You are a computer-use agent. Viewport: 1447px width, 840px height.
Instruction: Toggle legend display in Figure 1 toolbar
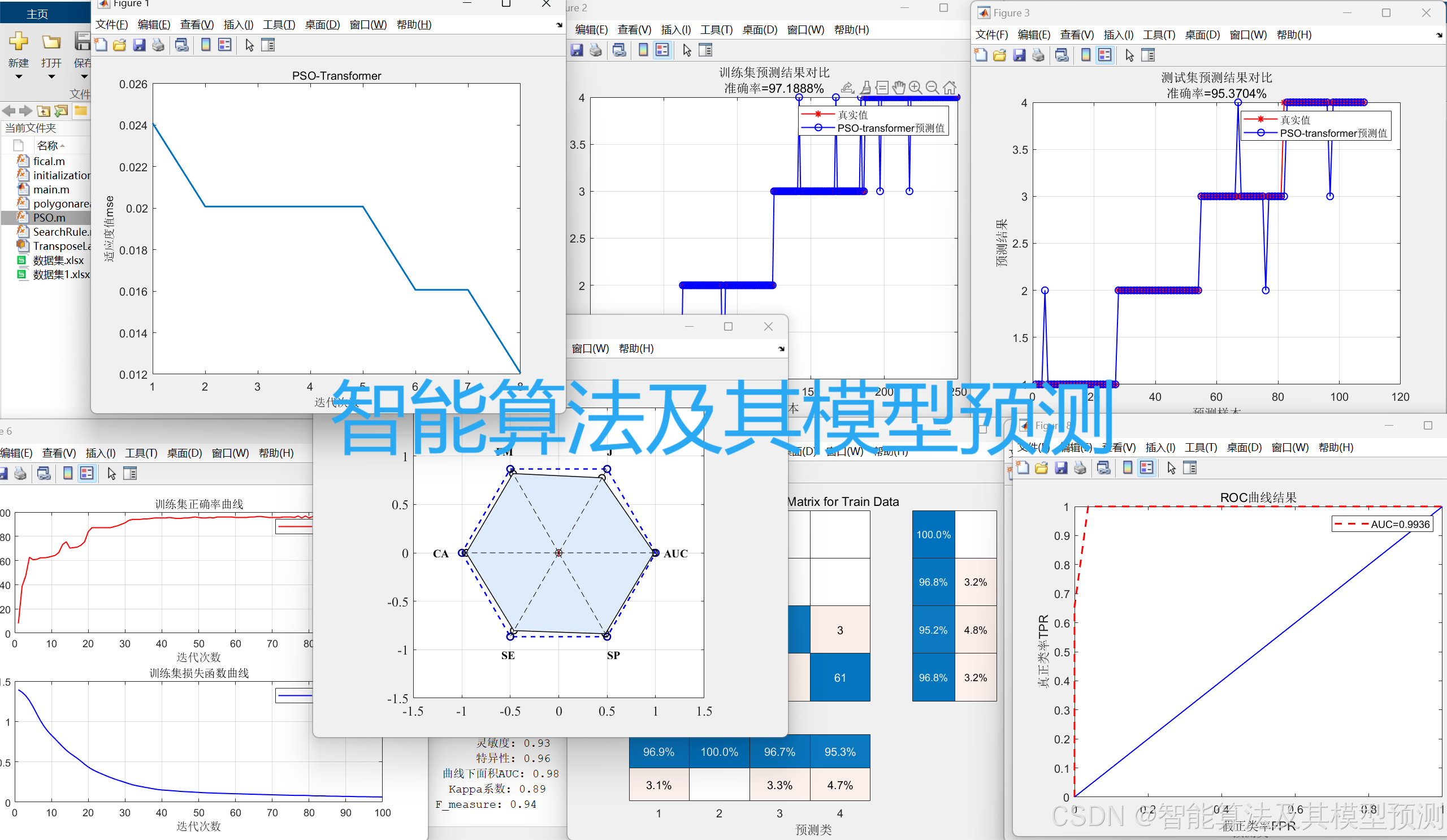(224, 45)
